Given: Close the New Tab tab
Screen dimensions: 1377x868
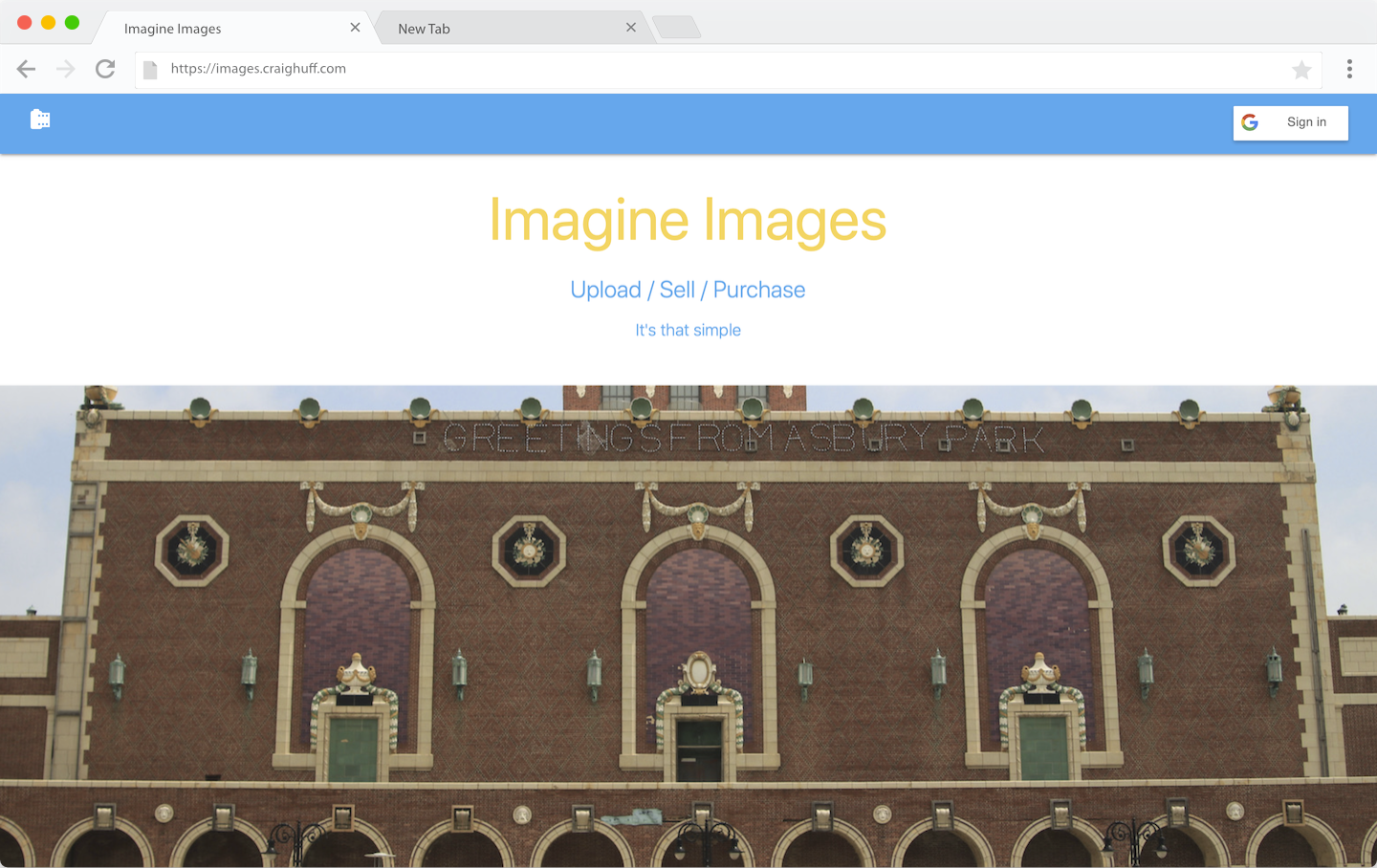Looking at the screenshot, I should pos(630,28).
